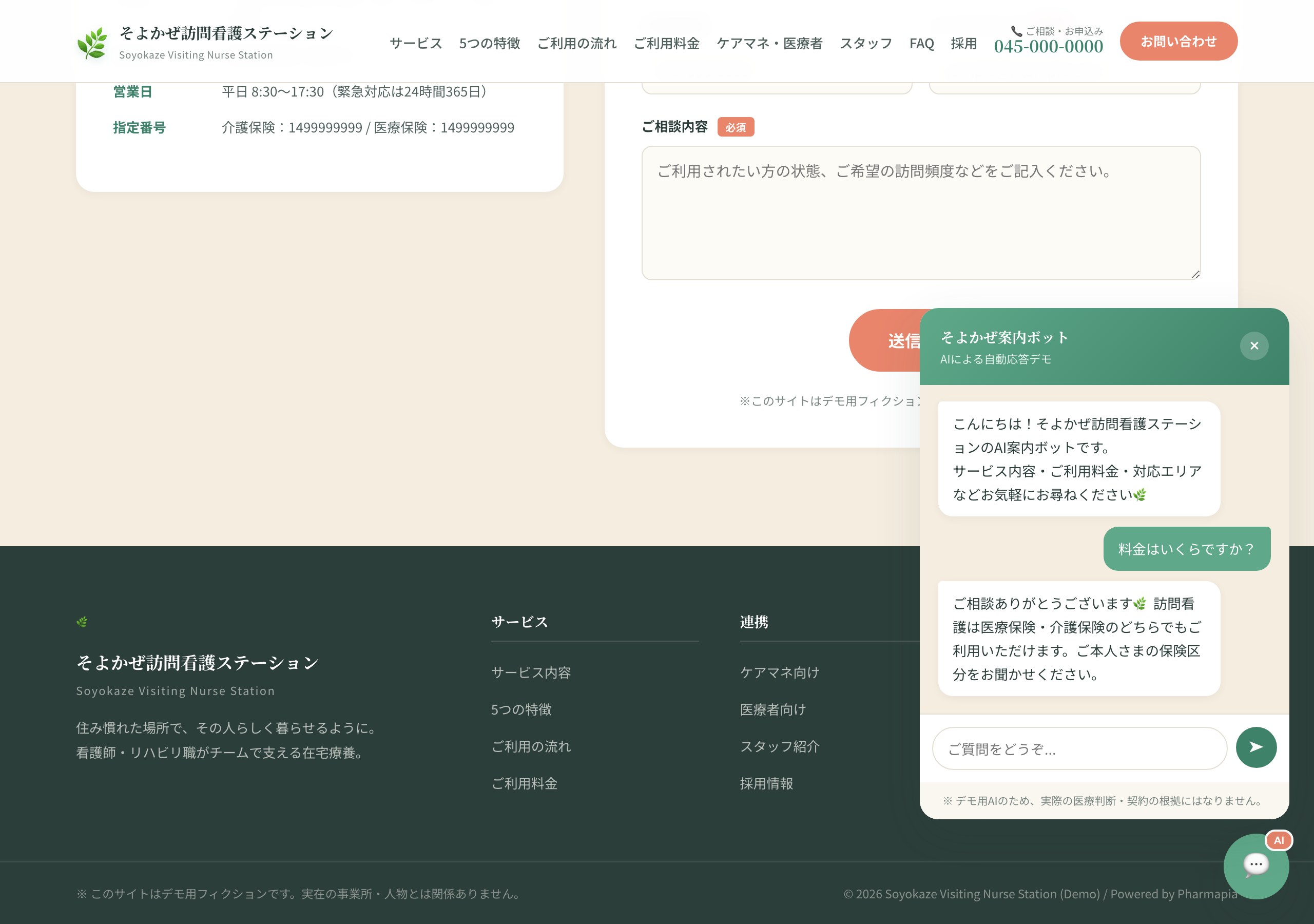Open the 採用情報 footer link
This screenshot has width=1314, height=924.
[x=767, y=784]
